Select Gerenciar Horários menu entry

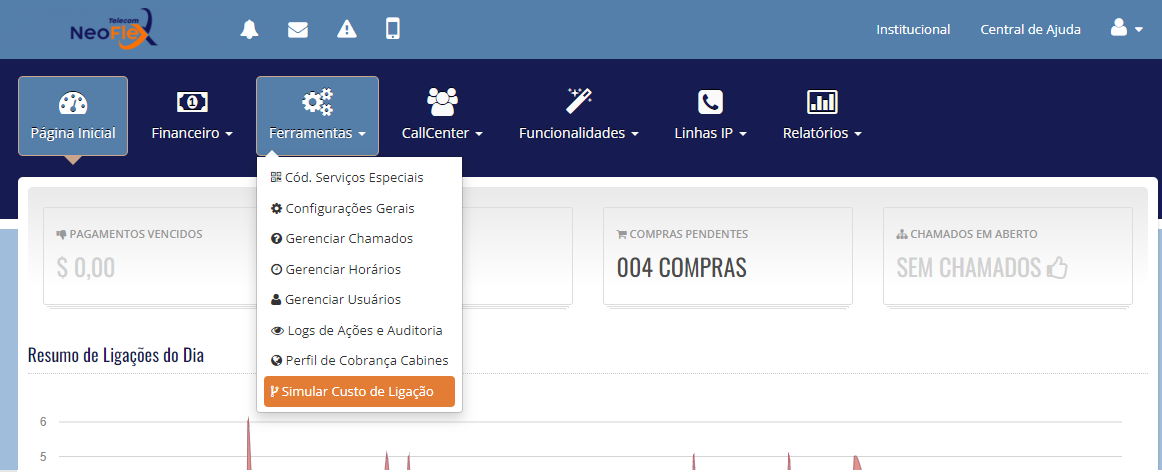359,269
